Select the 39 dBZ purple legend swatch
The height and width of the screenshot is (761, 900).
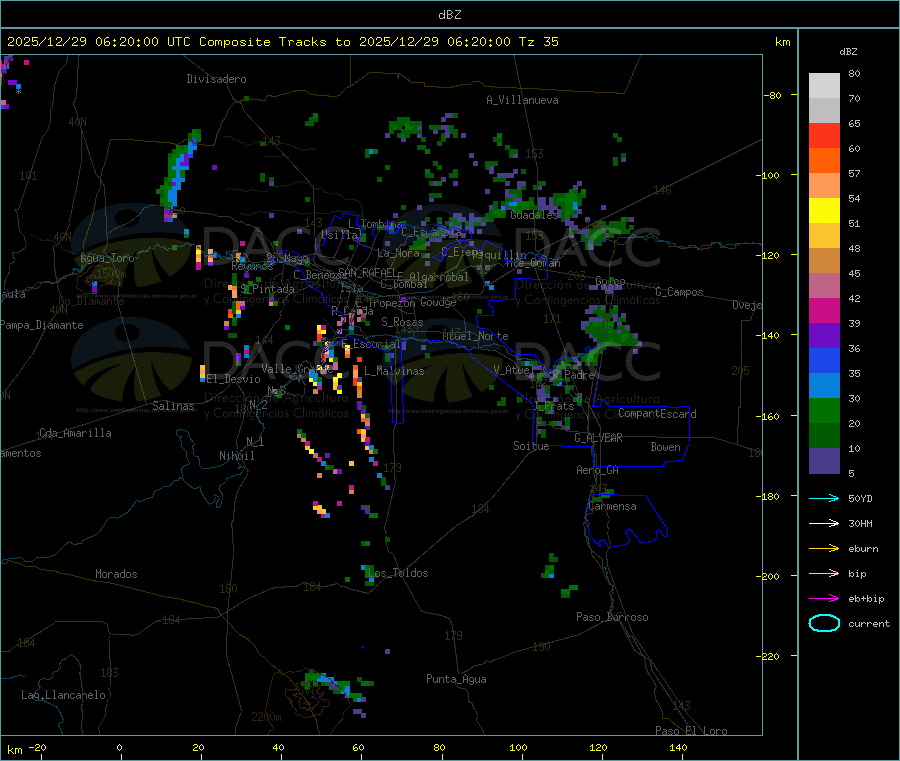824,336
